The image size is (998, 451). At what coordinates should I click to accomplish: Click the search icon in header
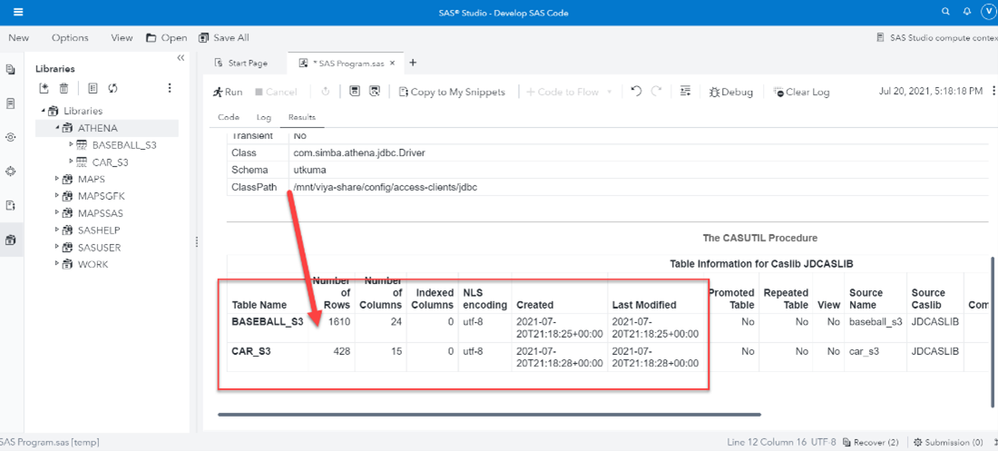click(946, 12)
